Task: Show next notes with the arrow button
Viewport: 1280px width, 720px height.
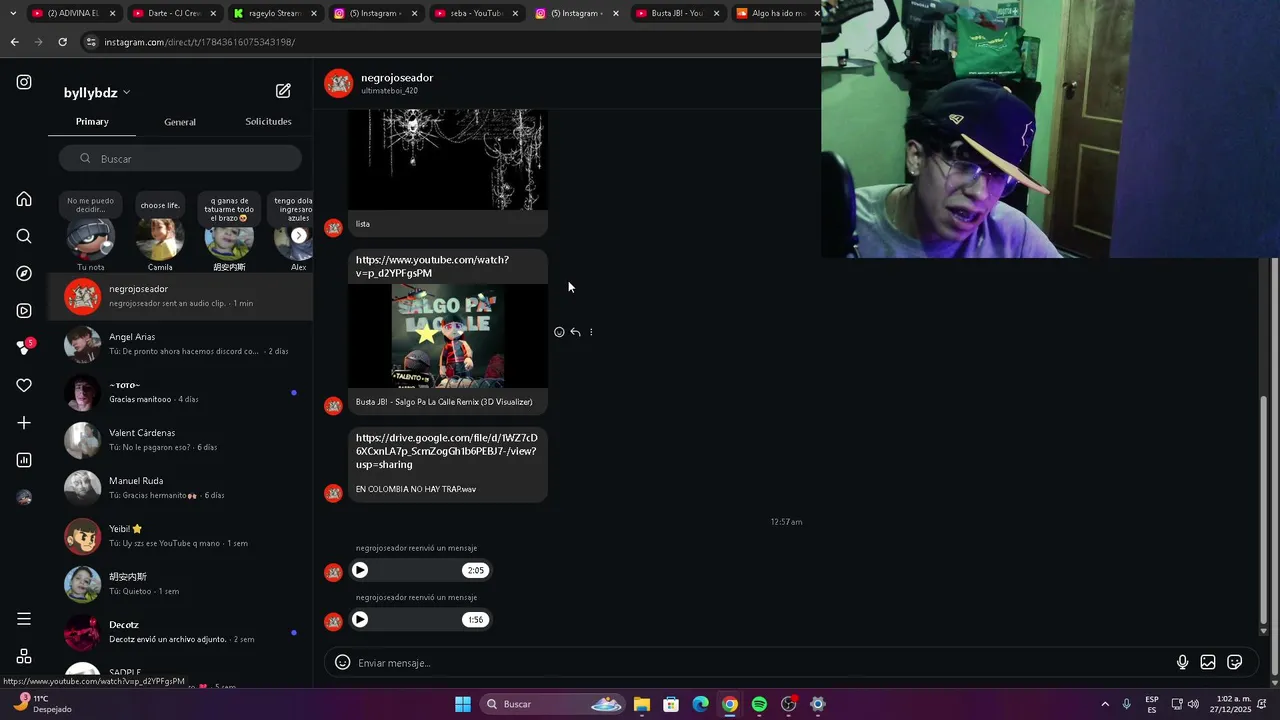Action: click(x=298, y=235)
